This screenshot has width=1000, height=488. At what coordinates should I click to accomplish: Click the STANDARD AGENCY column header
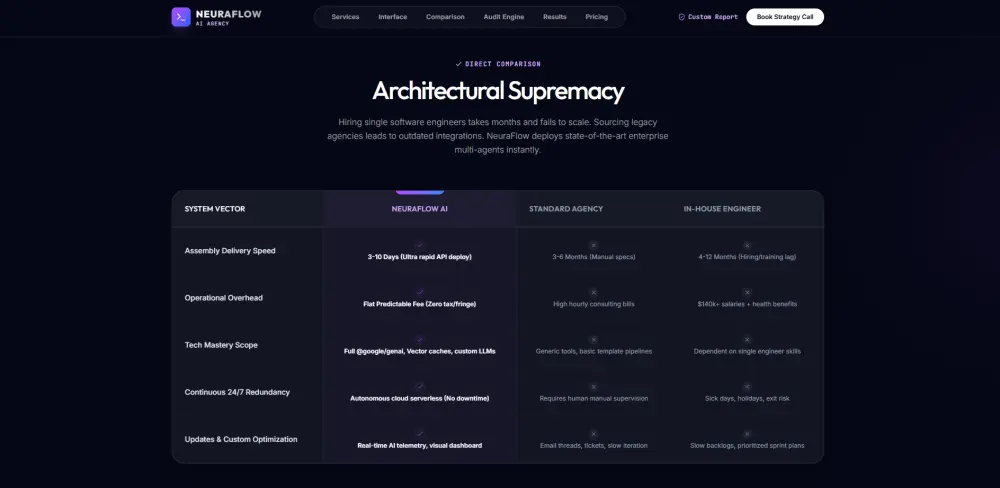(566, 209)
